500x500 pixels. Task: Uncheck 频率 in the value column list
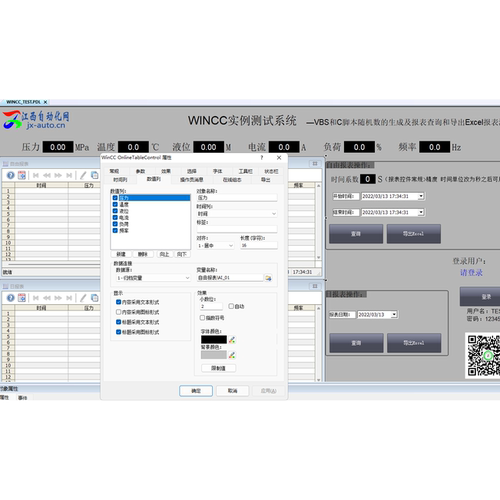(x=115, y=230)
